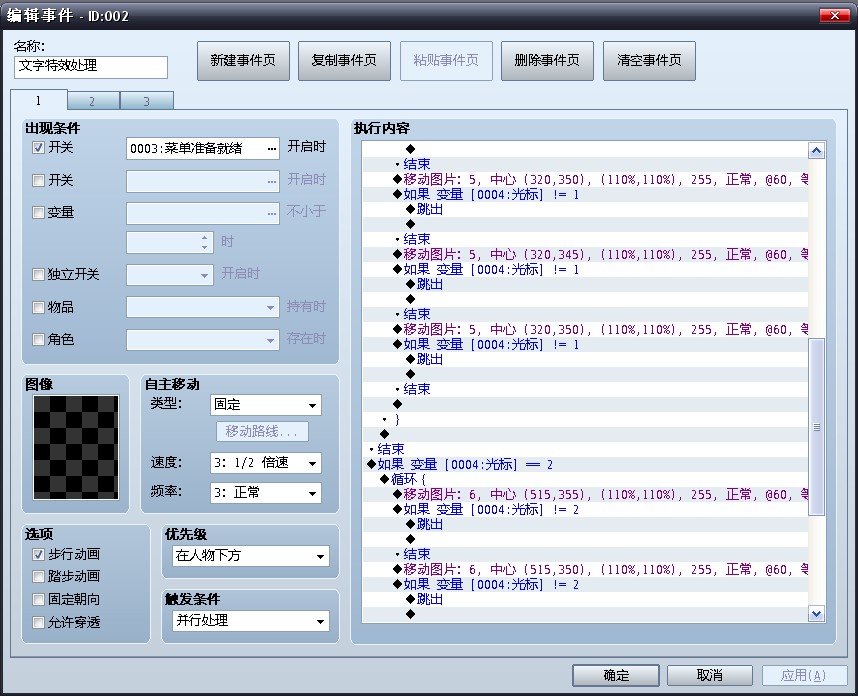Enable the 角色 condition checkbox
The height and width of the screenshot is (696, 858).
pos(38,340)
